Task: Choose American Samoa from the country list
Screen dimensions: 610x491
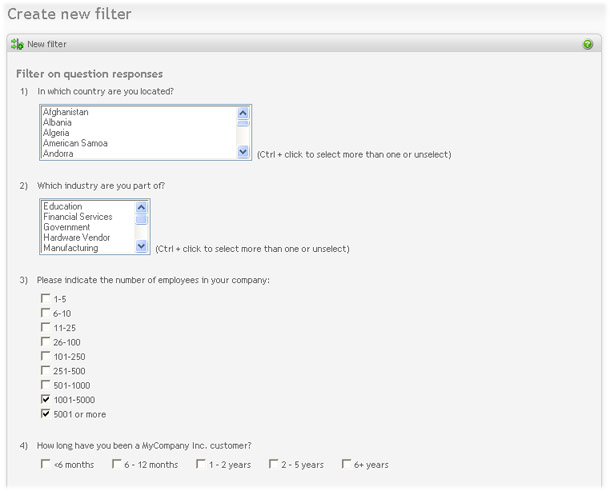Action: tap(139, 143)
